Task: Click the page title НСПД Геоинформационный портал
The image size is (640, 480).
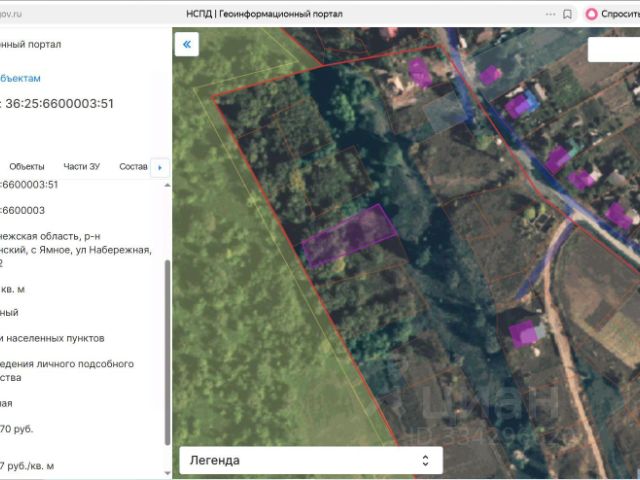Action: 264,14
